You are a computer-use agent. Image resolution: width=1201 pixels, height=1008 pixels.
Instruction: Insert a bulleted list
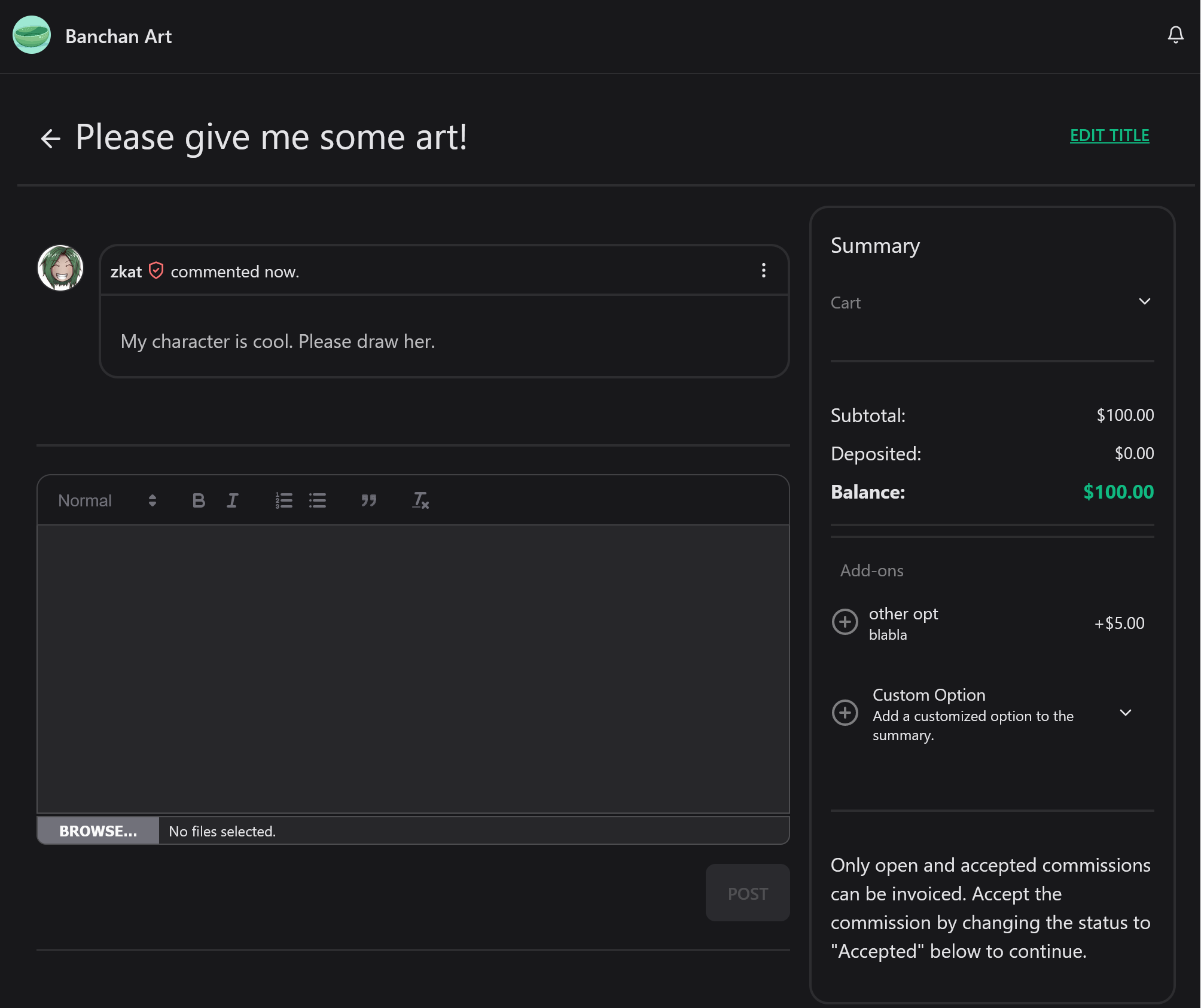click(x=318, y=500)
